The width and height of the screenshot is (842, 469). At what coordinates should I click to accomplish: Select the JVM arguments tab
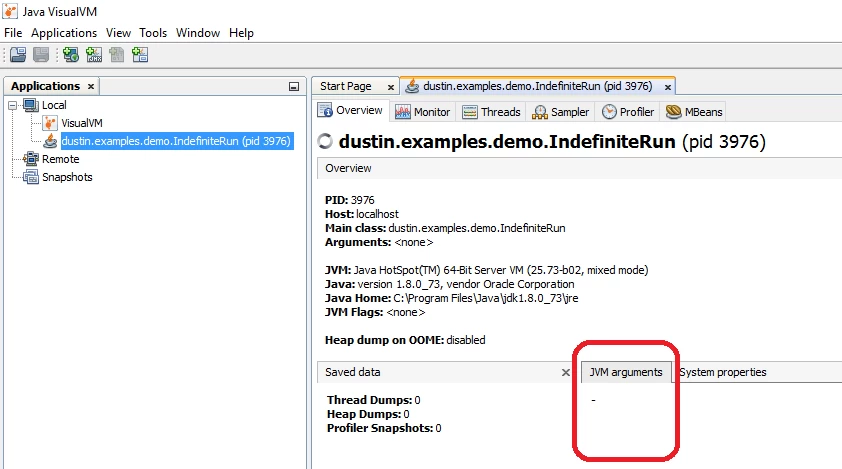click(x=626, y=372)
